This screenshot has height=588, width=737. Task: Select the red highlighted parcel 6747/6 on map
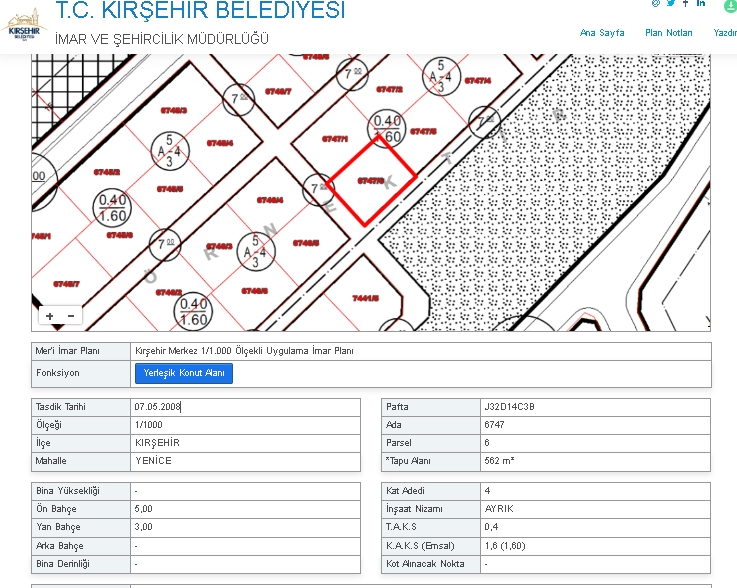[373, 181]
